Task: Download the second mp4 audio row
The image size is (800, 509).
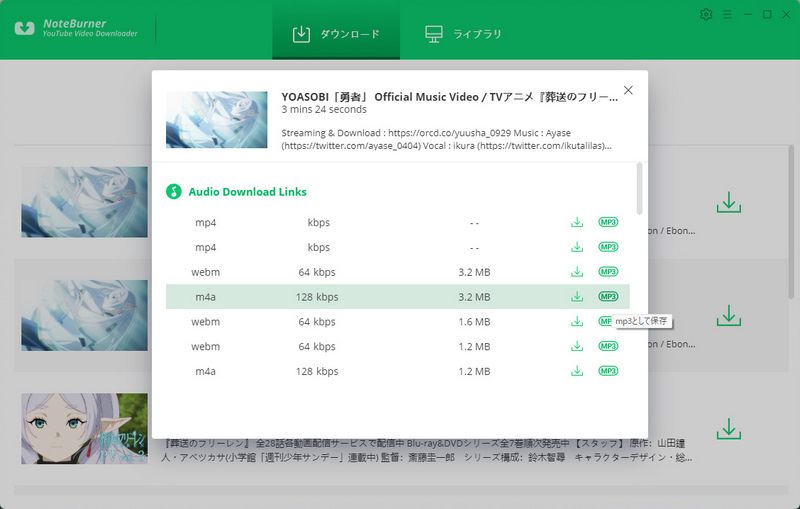Action: [x=577, y=247]
